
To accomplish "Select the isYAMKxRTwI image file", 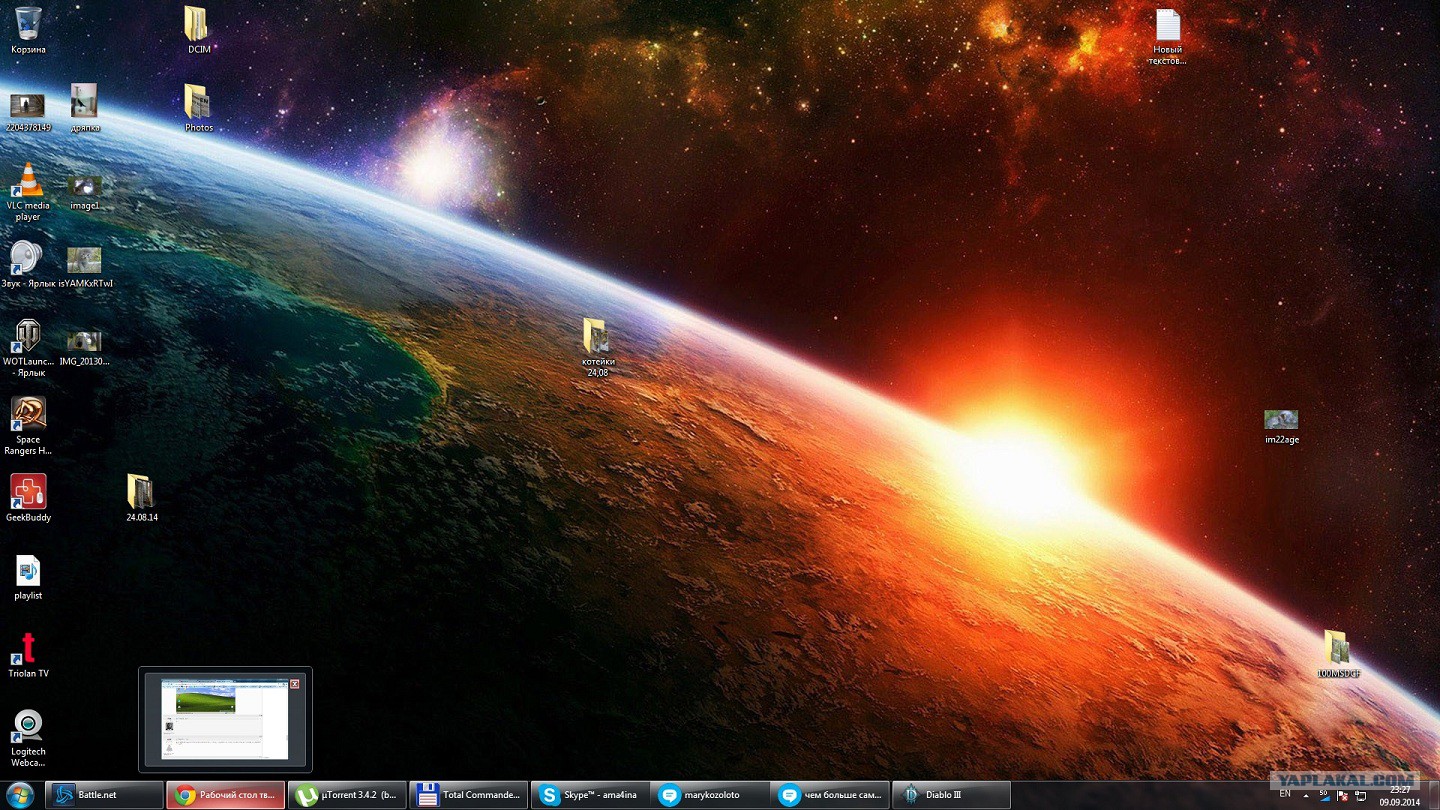I will point(85,266).
